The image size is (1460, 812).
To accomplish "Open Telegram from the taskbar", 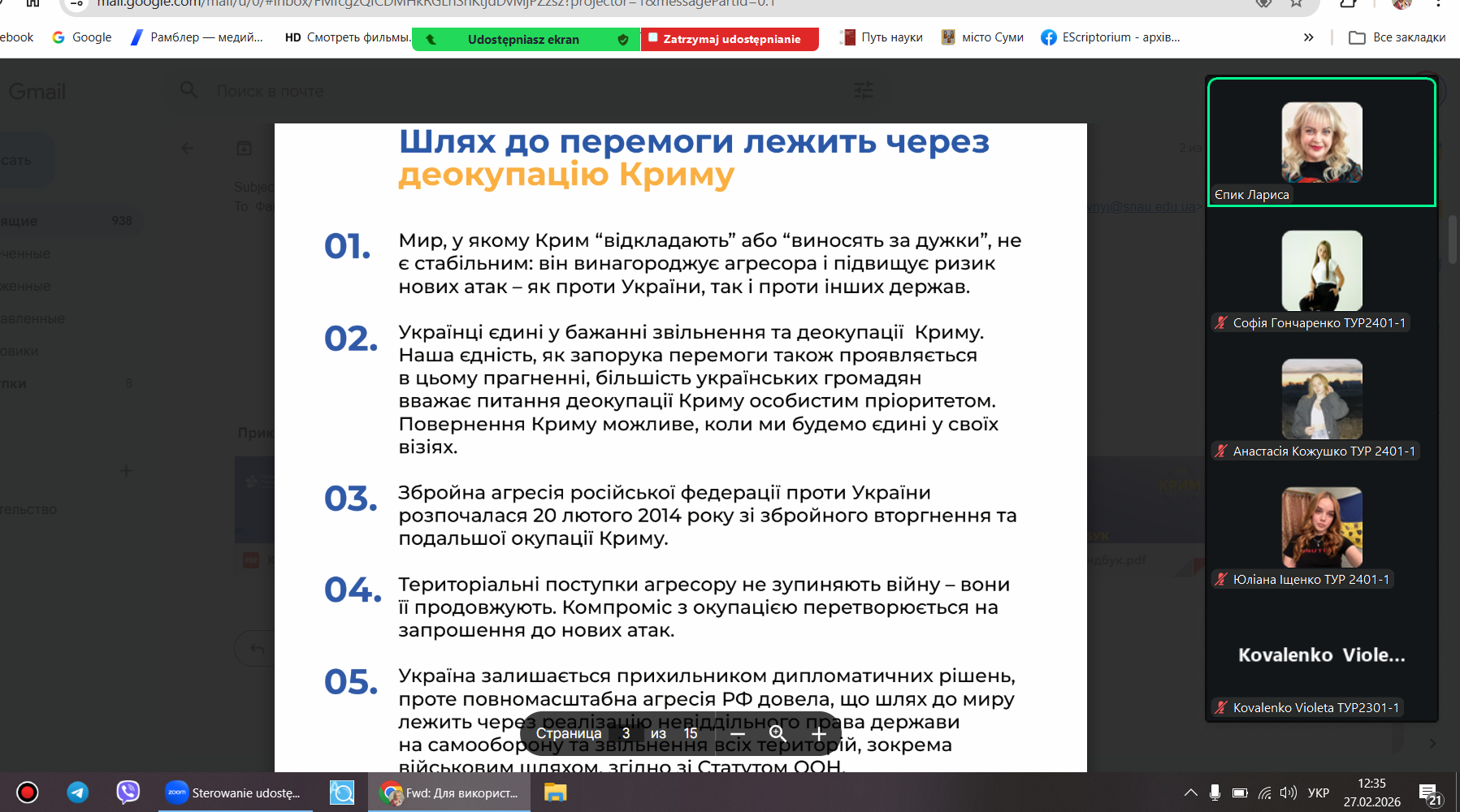I will pyautogui.click(x=78, y=793).
